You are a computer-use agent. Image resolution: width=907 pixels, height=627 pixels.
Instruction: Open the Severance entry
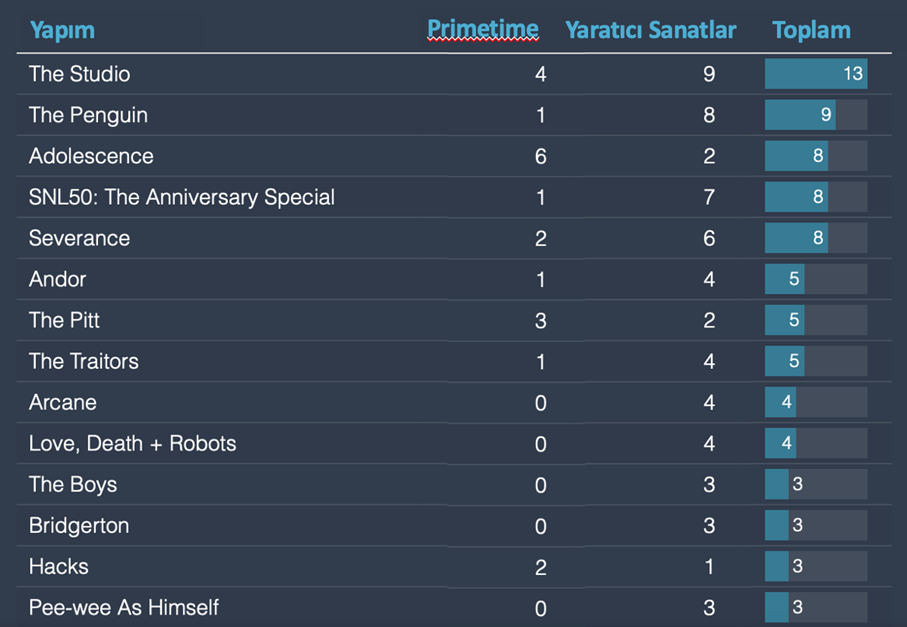coord(79,238)
